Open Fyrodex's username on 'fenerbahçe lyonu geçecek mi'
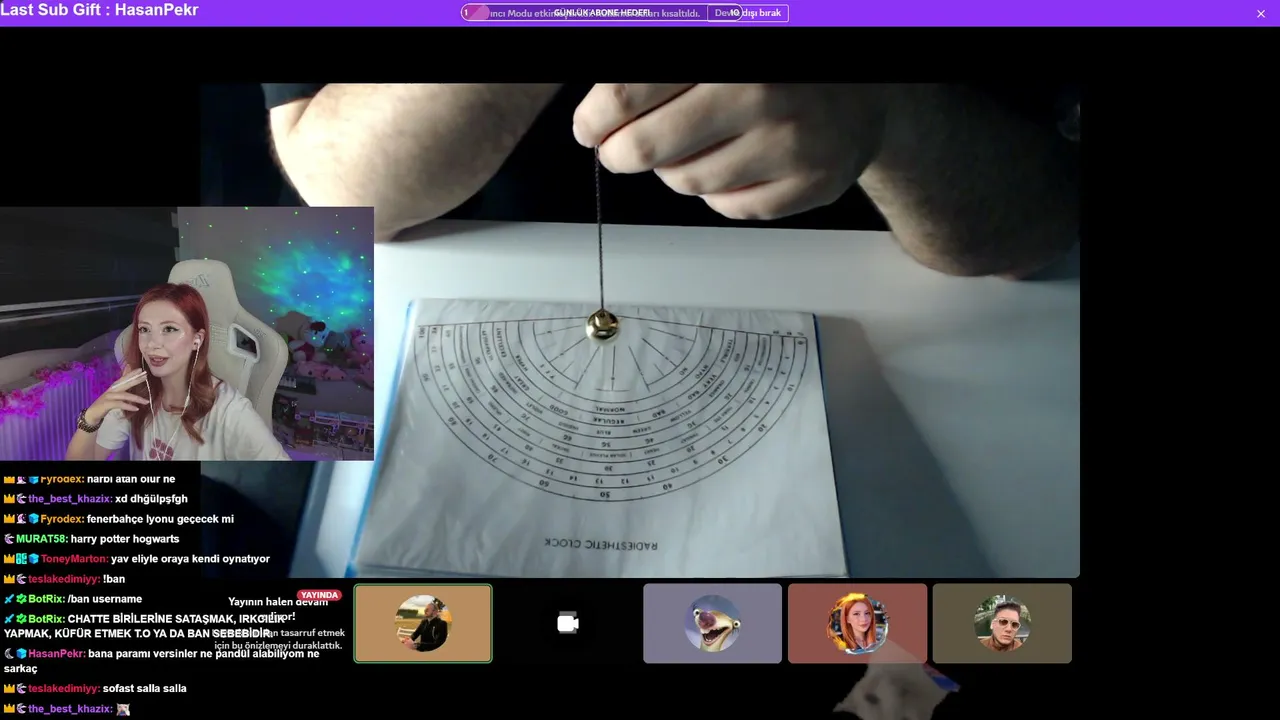Screen dimensions: 1280x720 point(62,519)
